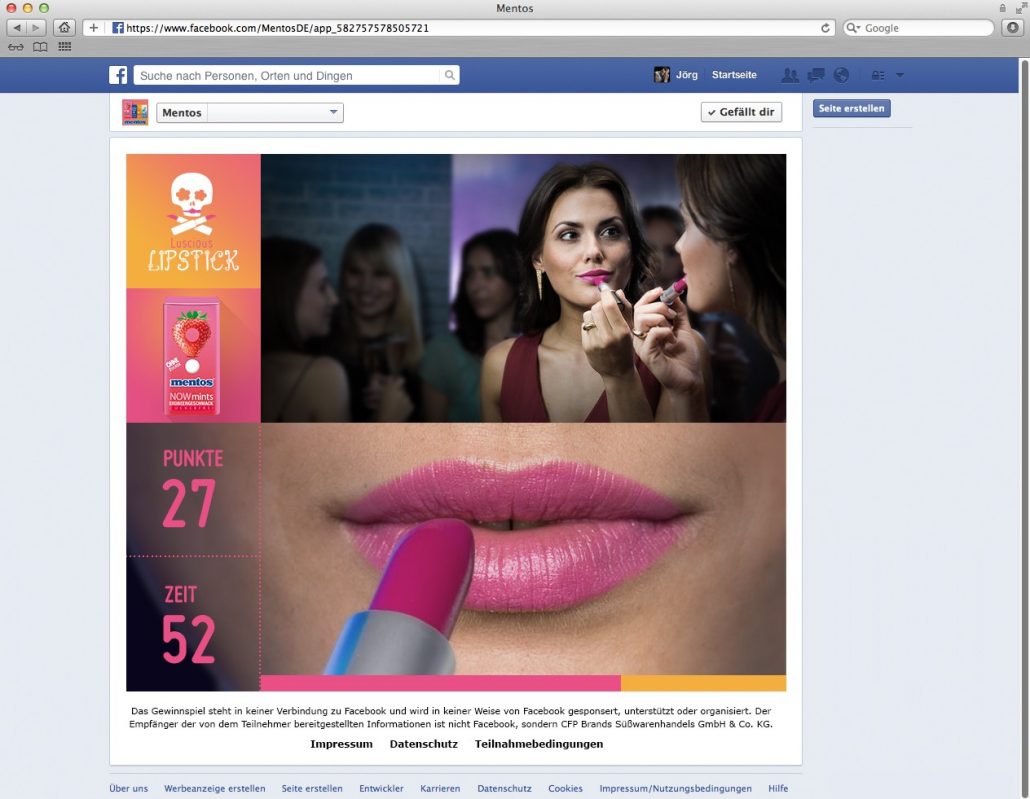The height and width of the screenshot is (799, 1030).
Task: Click the plus add-bookmark button
Action: (x=93, y=28)
